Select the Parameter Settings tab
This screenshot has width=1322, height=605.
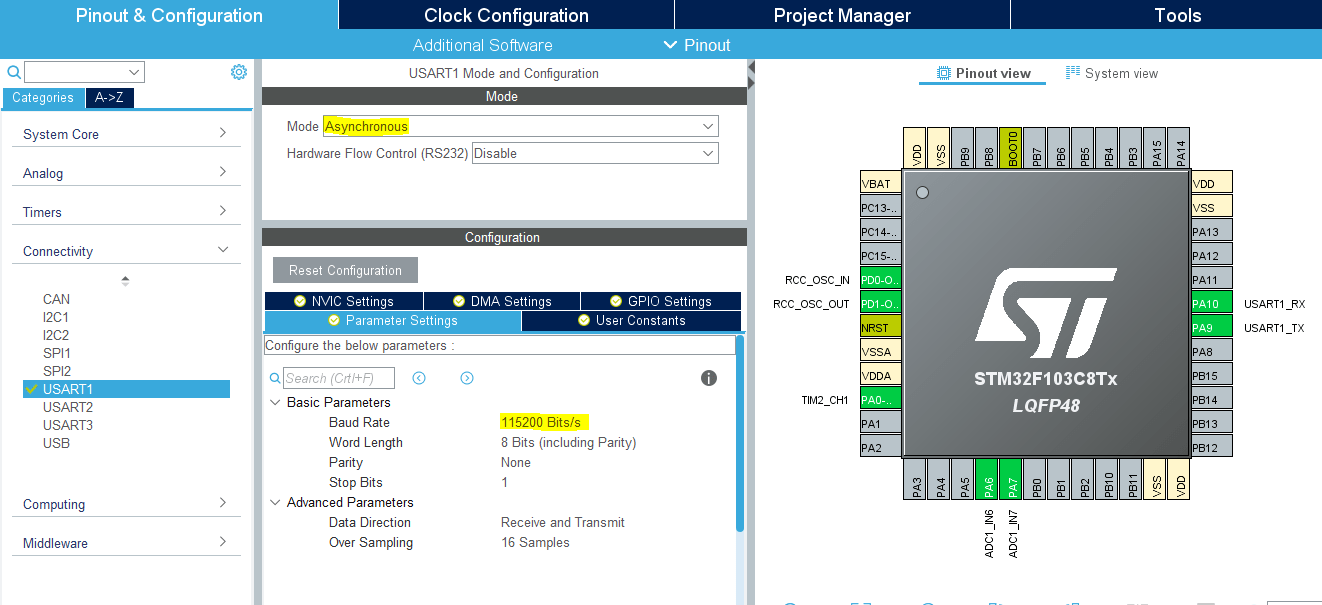coord(392,320)
